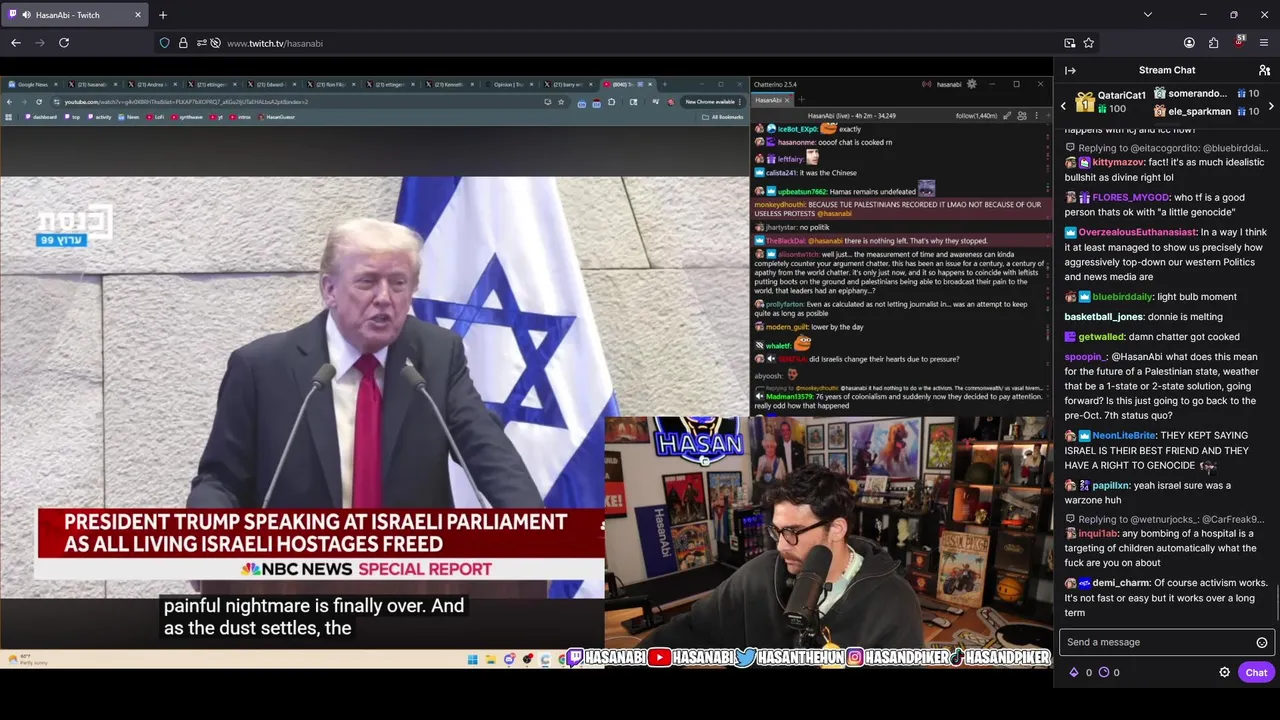Image resolution: width=1280 pixels, height=720 pixels.
Task: Click username bluebirddaily in chat
Action: tap(1121, 297)
